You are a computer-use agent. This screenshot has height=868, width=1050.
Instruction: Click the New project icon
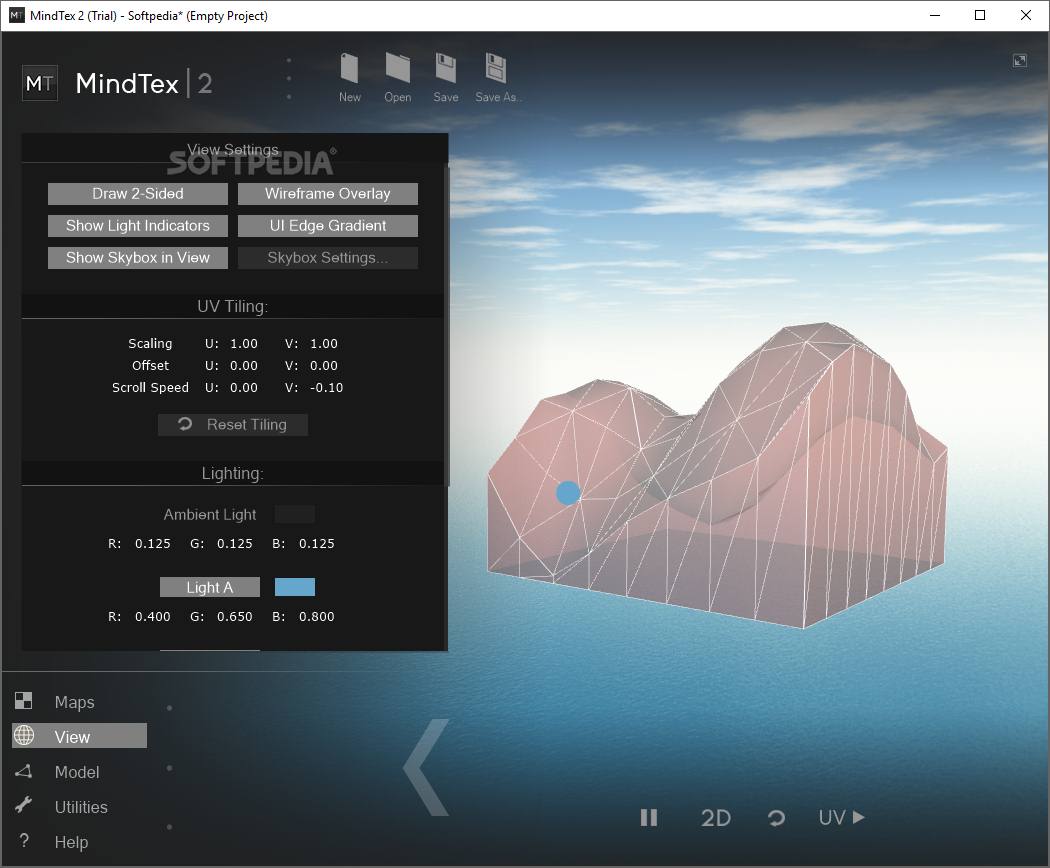pos(349,68)
